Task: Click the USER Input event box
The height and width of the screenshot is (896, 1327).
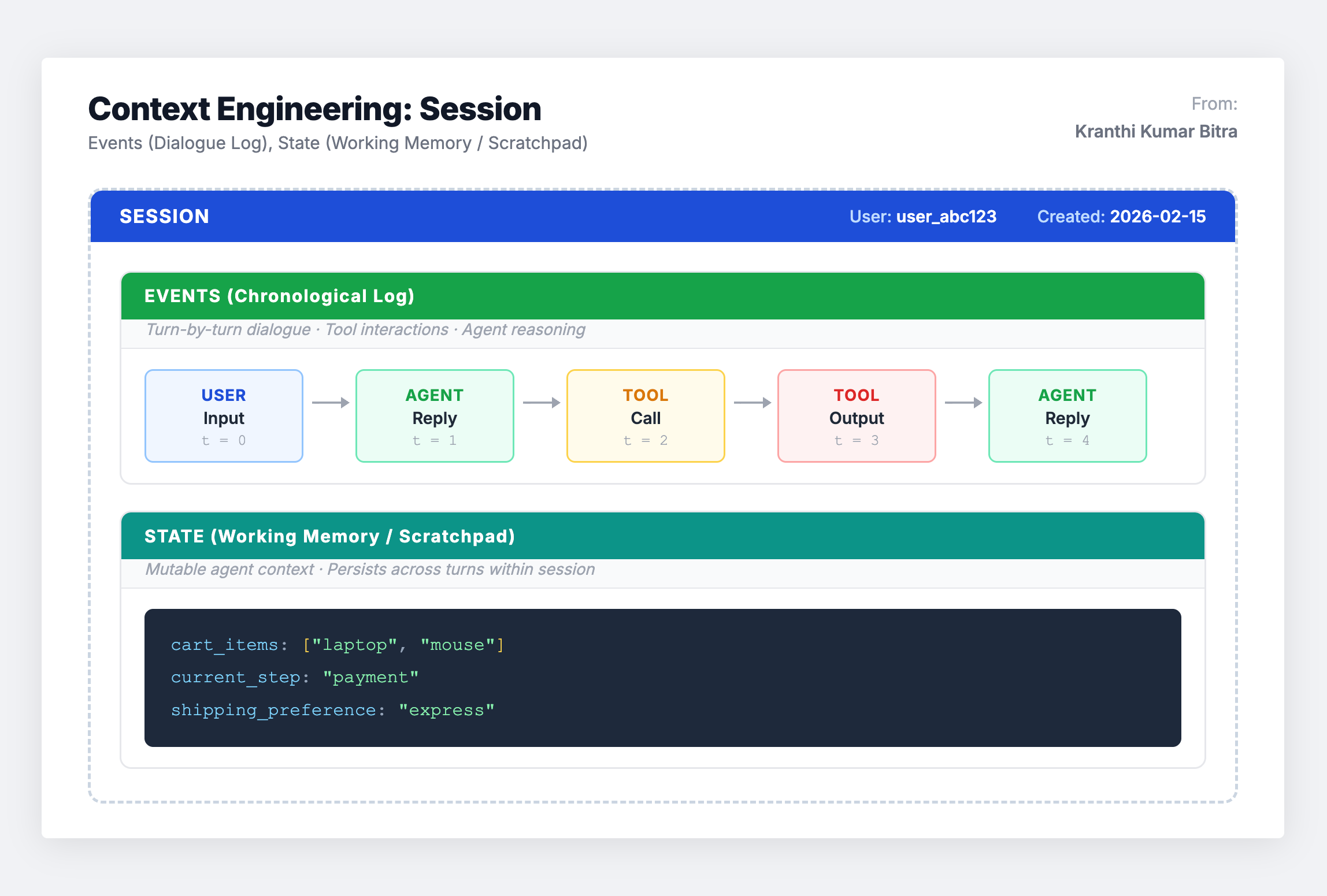Action: (224, 416)
